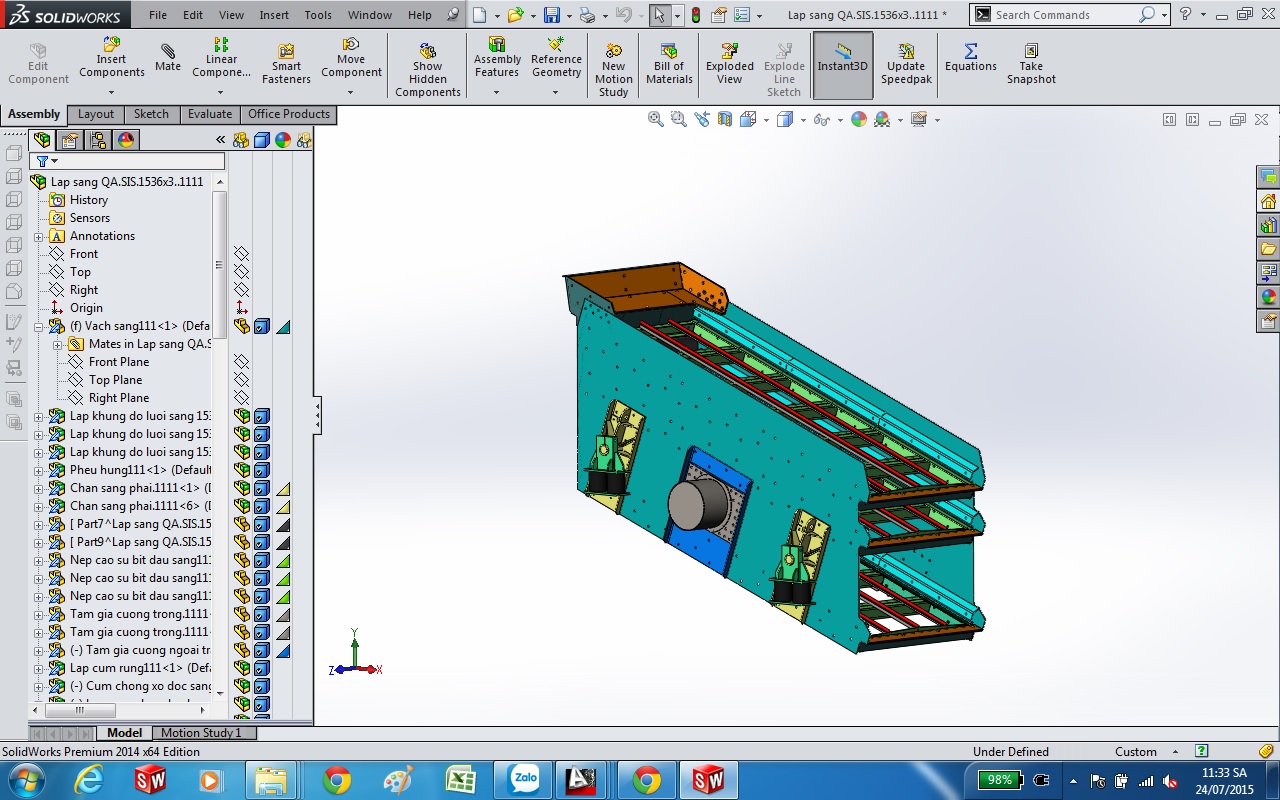This screenshot has width=1280, height=800.
Task: Open the DisplayManager tab icon
Action: (126, 140)
